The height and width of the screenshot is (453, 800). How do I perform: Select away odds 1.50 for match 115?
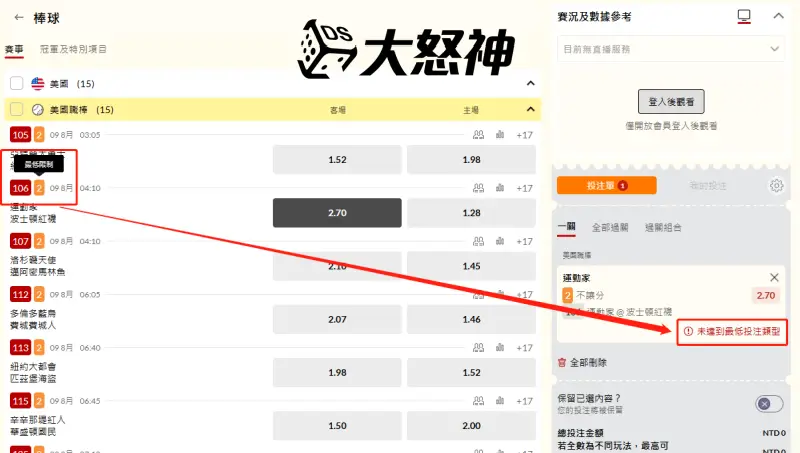click(x=337, y=425)
